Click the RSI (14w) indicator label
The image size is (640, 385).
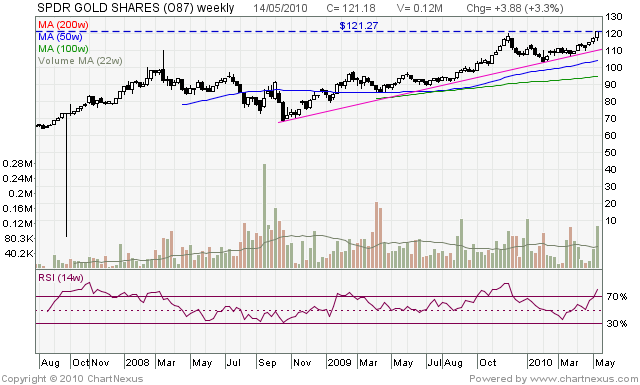[x=60, y=278]
